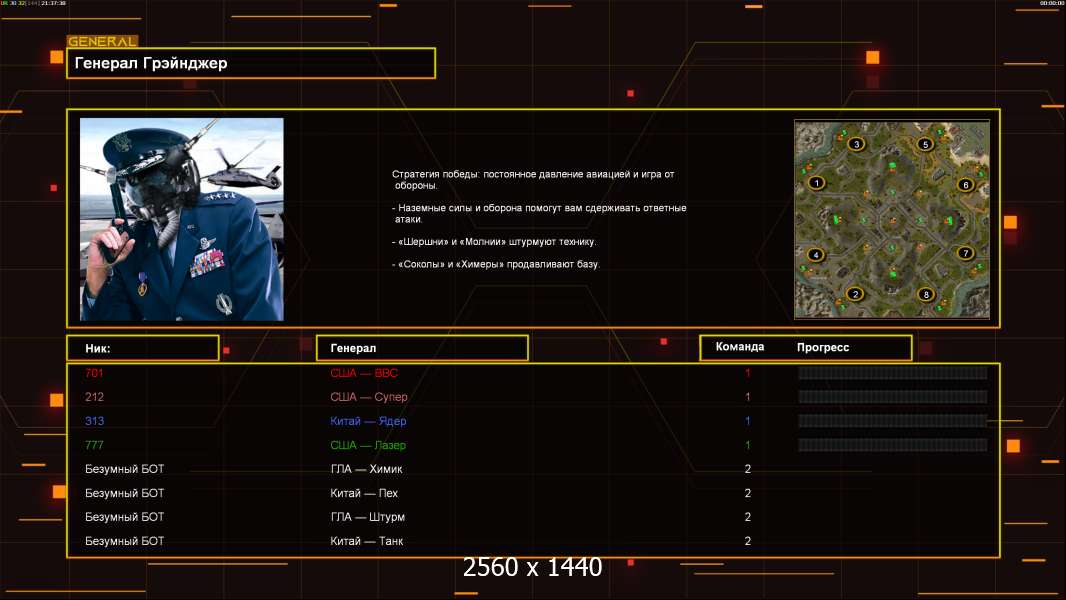The width and height of the screenshot is (1066, 600).
Task: Click the General Granger portrait image
Action: pyautogui.click(x=182, y=219)
